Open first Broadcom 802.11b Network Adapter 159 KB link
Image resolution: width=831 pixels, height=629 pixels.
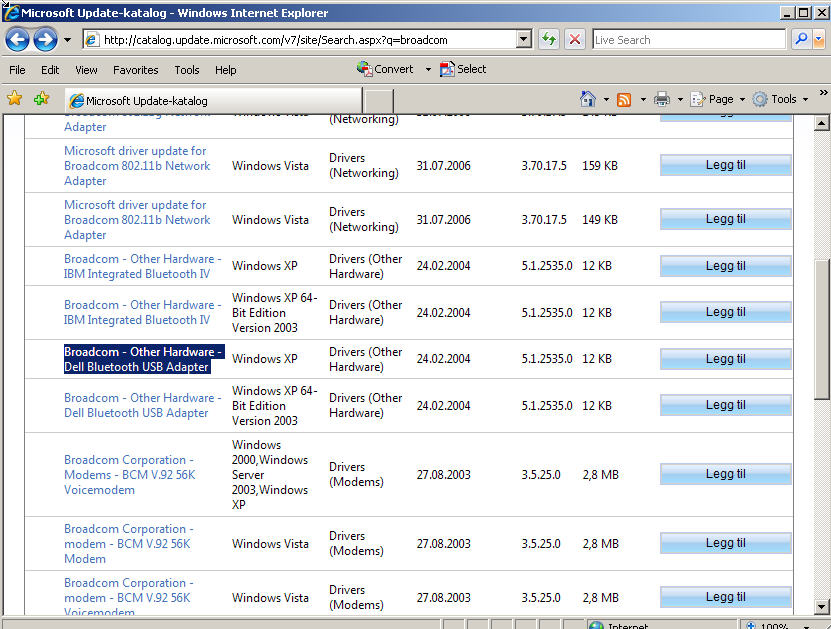[137, 166]
